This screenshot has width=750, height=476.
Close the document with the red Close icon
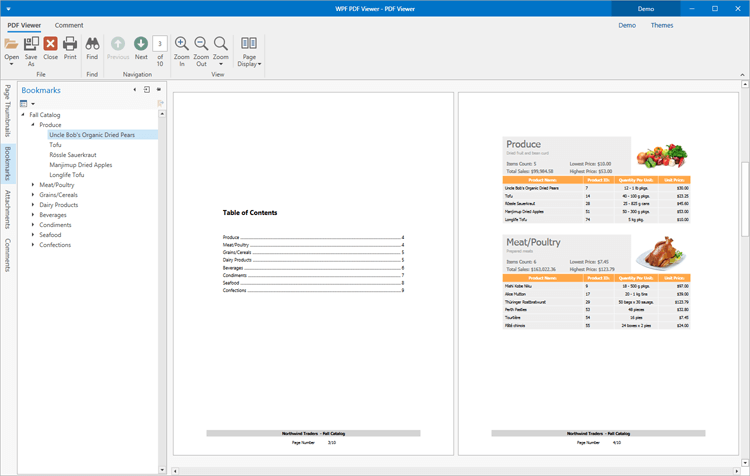50,45
